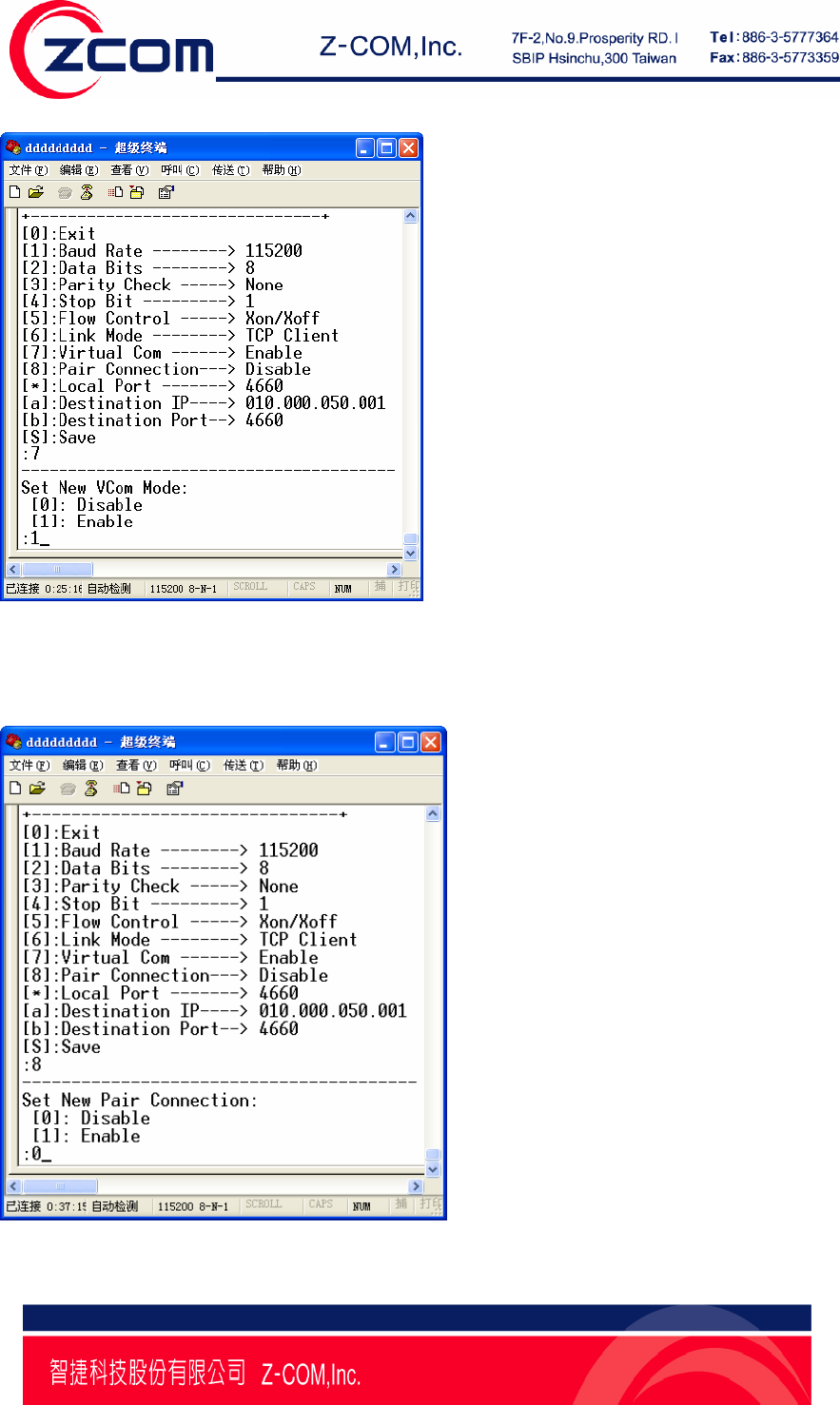Click Open file icon in VCom Mode window
Viewport: 840px width, 1405px height.
[36, 192]
